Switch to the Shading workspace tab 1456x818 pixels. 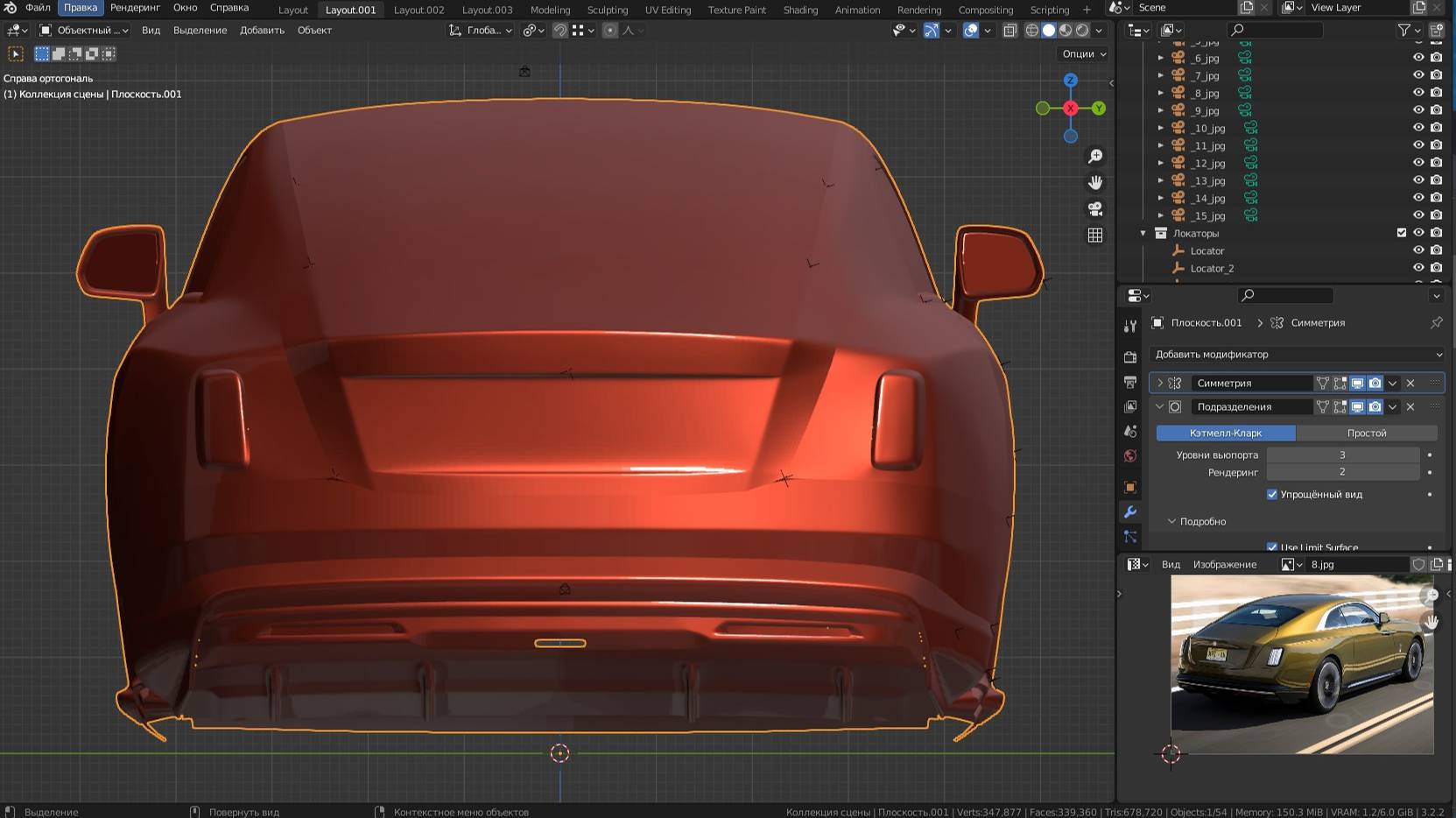click(800, 10)
